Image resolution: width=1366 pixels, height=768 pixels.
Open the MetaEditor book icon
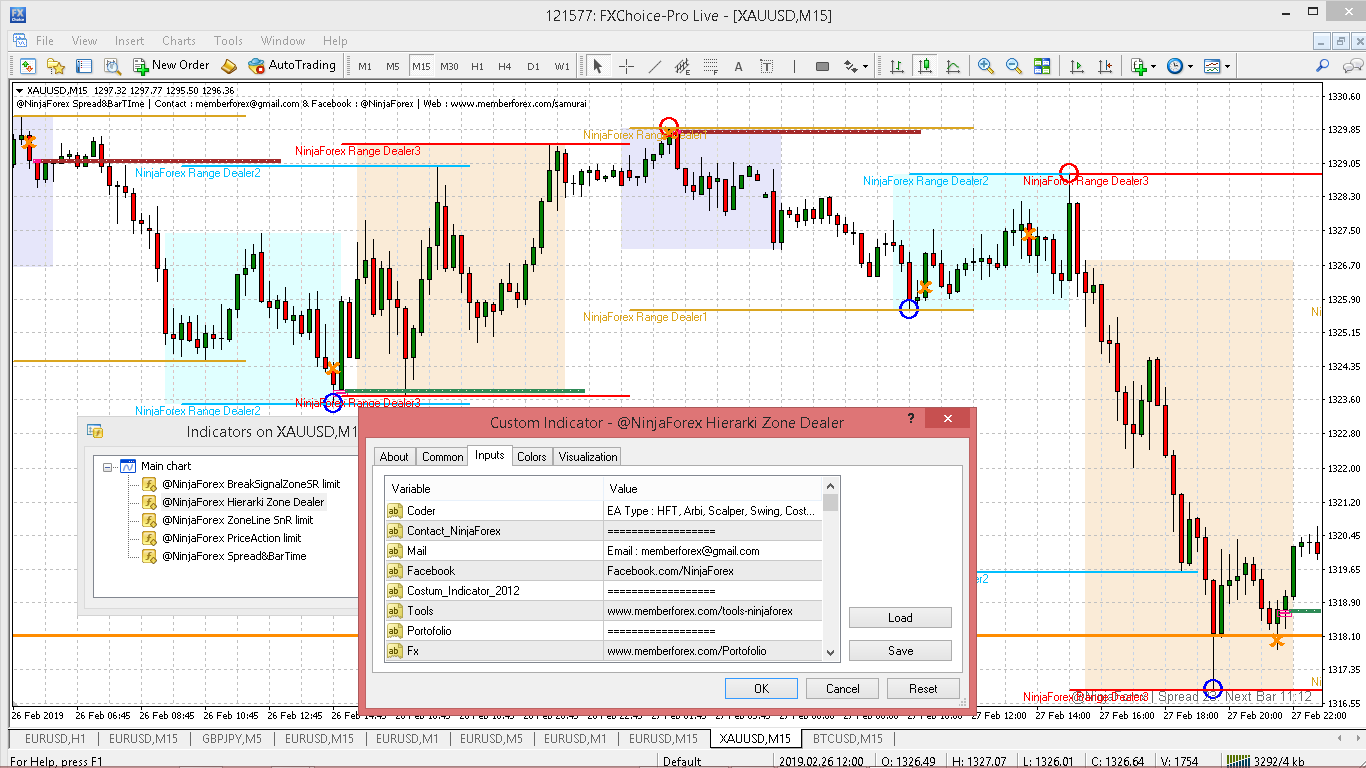[x=229, y=66]
